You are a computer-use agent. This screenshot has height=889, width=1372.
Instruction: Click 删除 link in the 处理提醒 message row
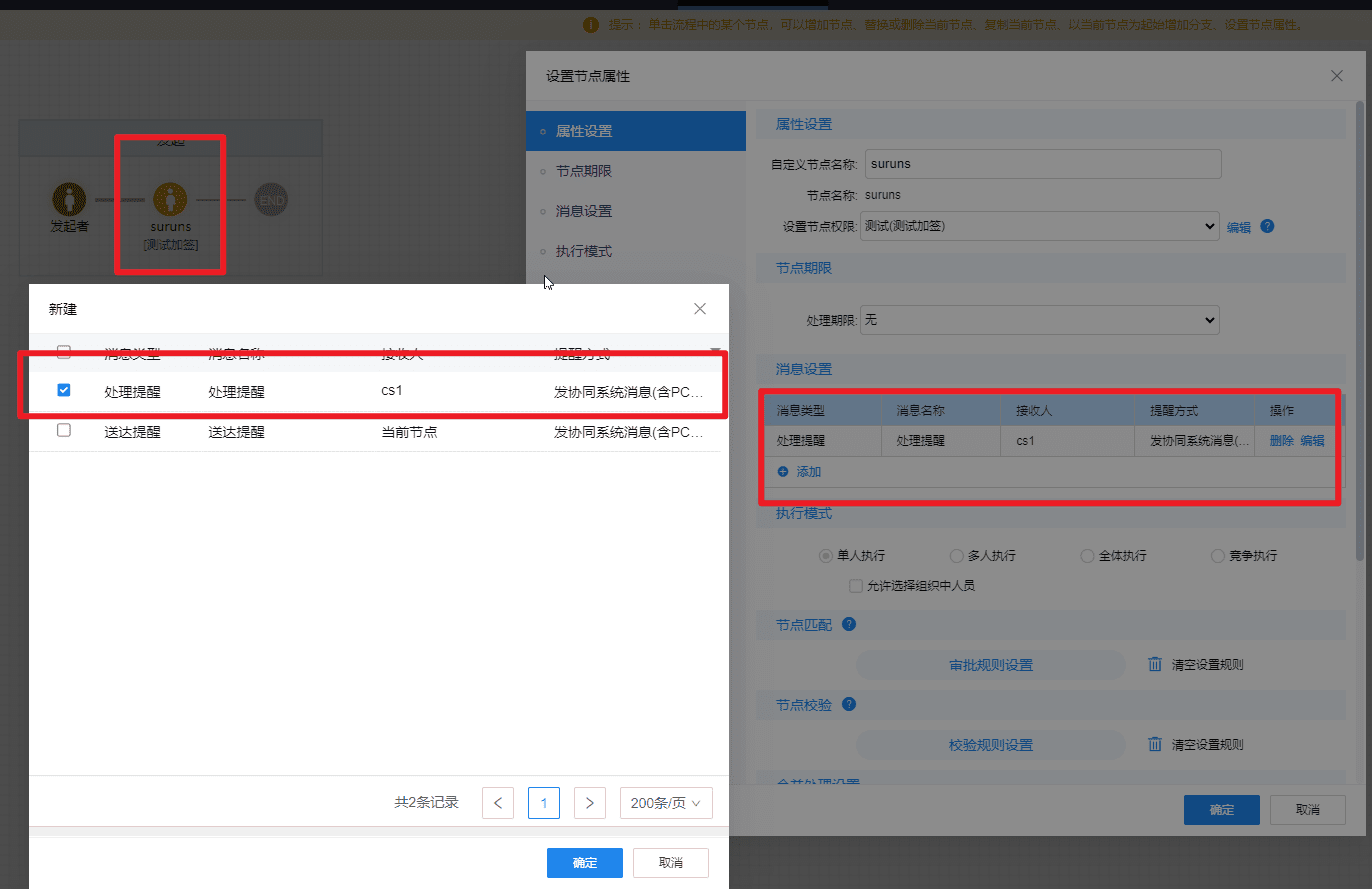[x=1282, y=441]
